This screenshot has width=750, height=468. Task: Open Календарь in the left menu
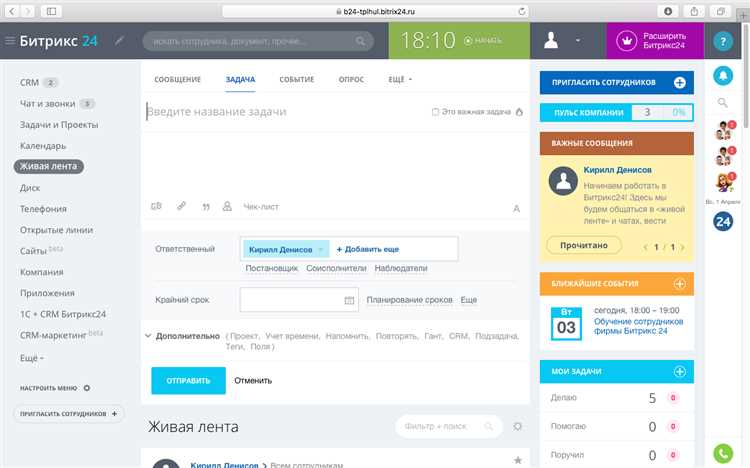coord(43,146)
